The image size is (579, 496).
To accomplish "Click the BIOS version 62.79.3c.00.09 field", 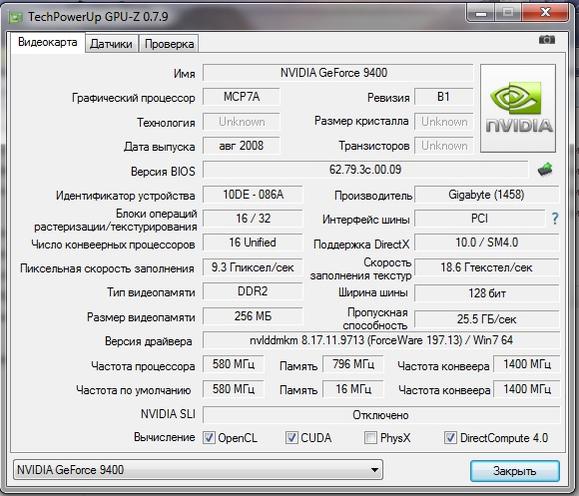I will point(365,170).
